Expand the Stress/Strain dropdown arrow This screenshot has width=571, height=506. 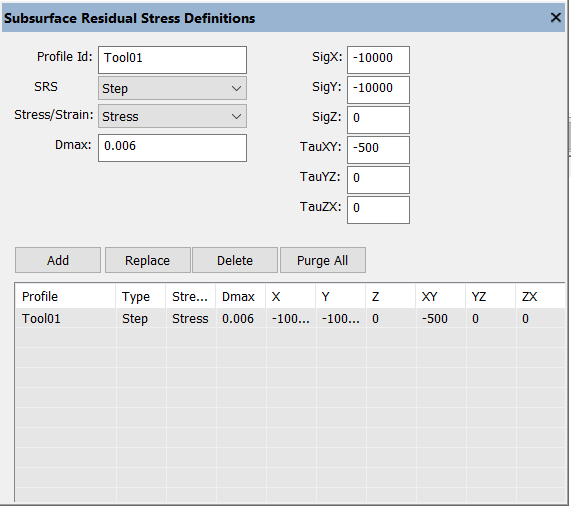236,116
